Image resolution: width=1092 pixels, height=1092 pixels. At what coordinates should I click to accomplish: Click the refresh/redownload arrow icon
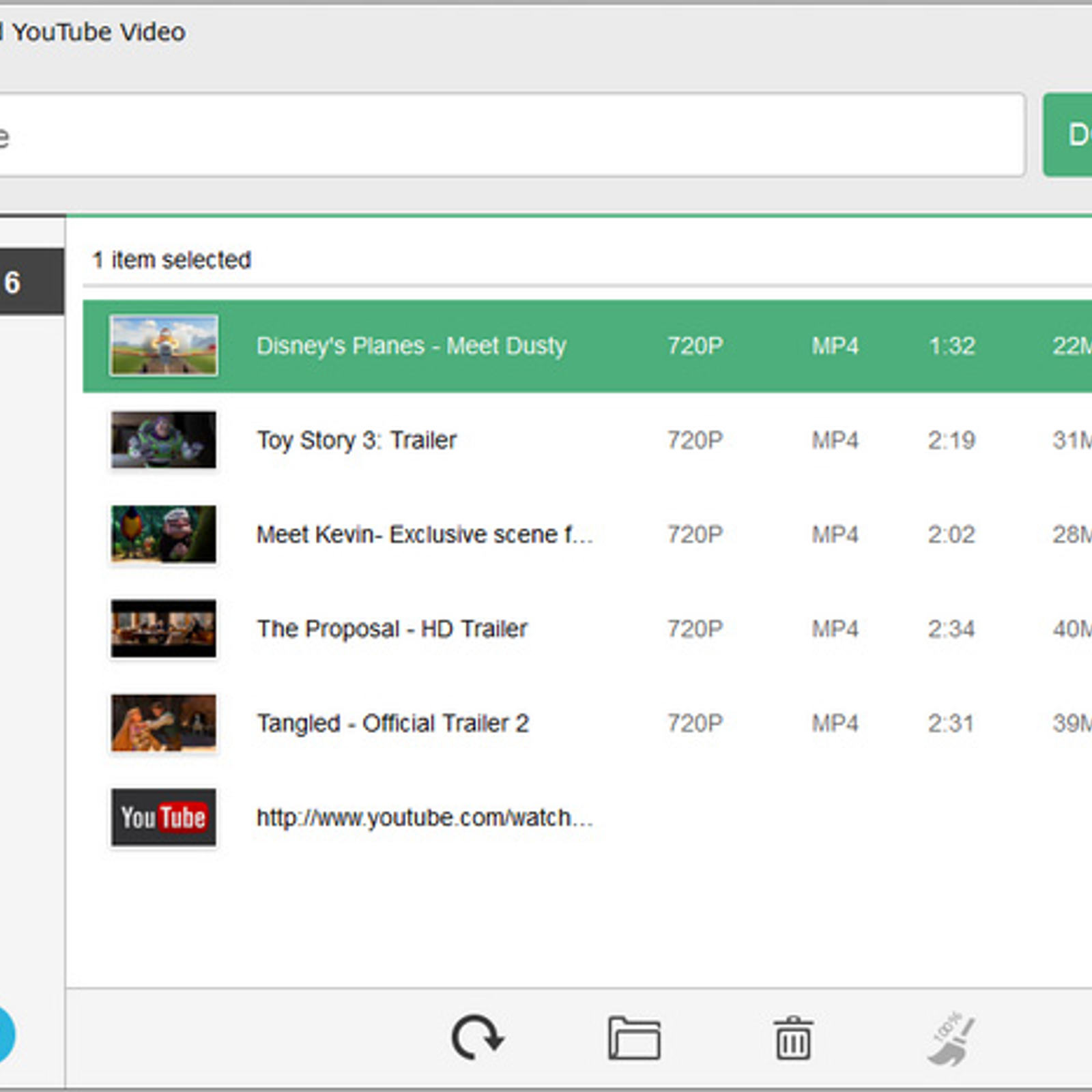pyautogui.click(x=477, y=1037)
